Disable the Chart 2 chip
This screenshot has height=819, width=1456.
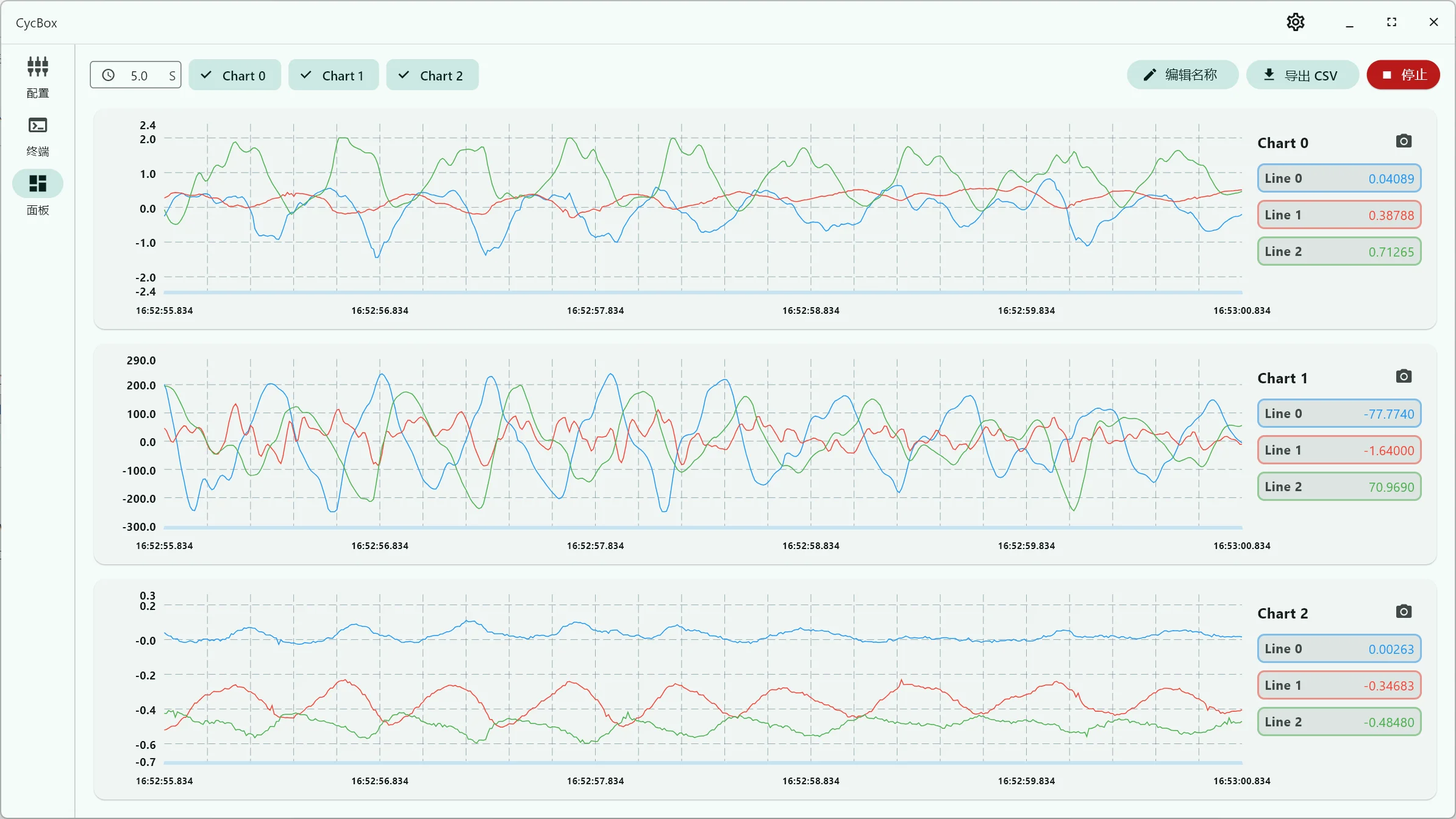click(432, 76)
